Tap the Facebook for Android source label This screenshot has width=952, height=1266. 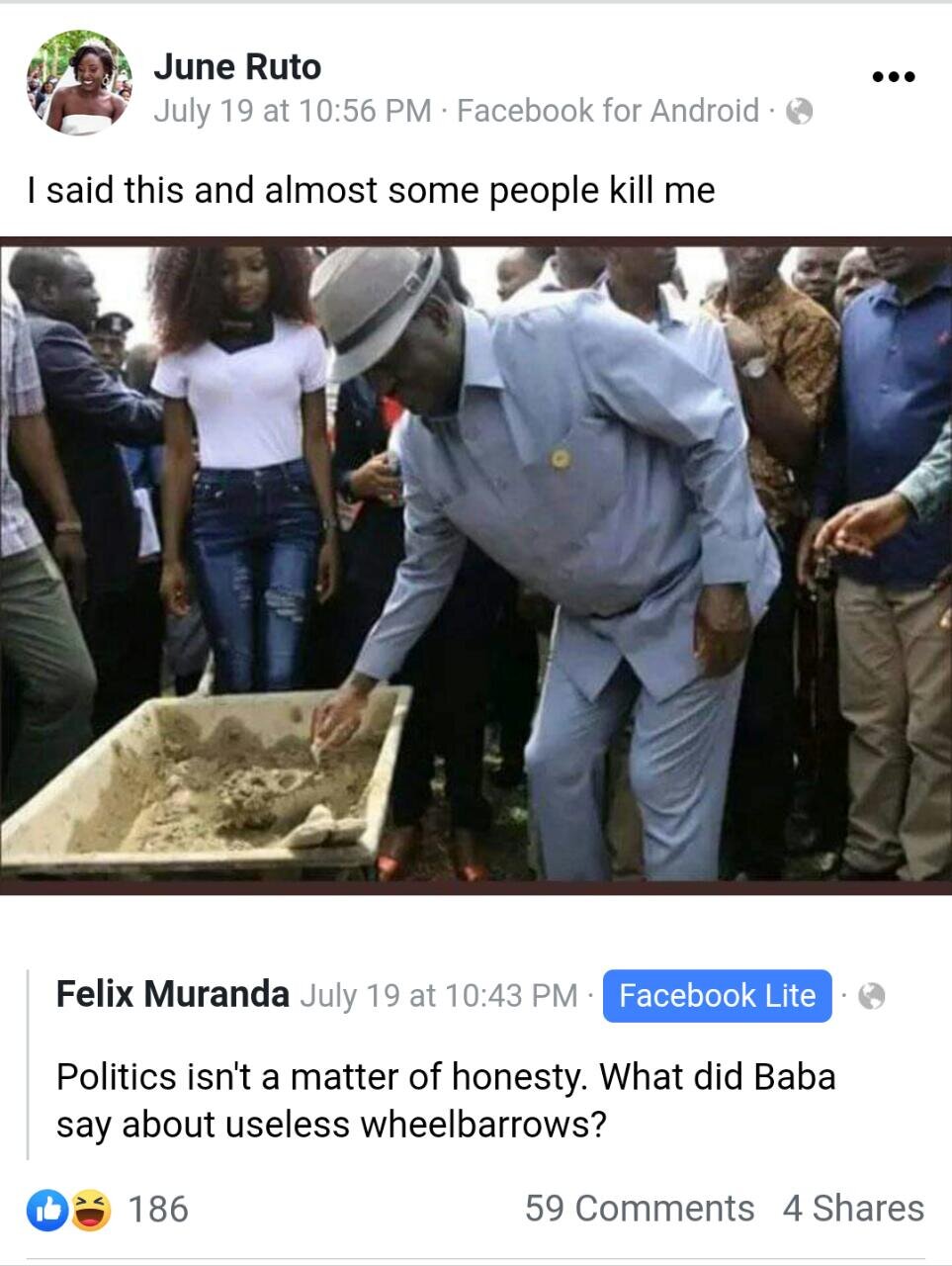(608, 111)
